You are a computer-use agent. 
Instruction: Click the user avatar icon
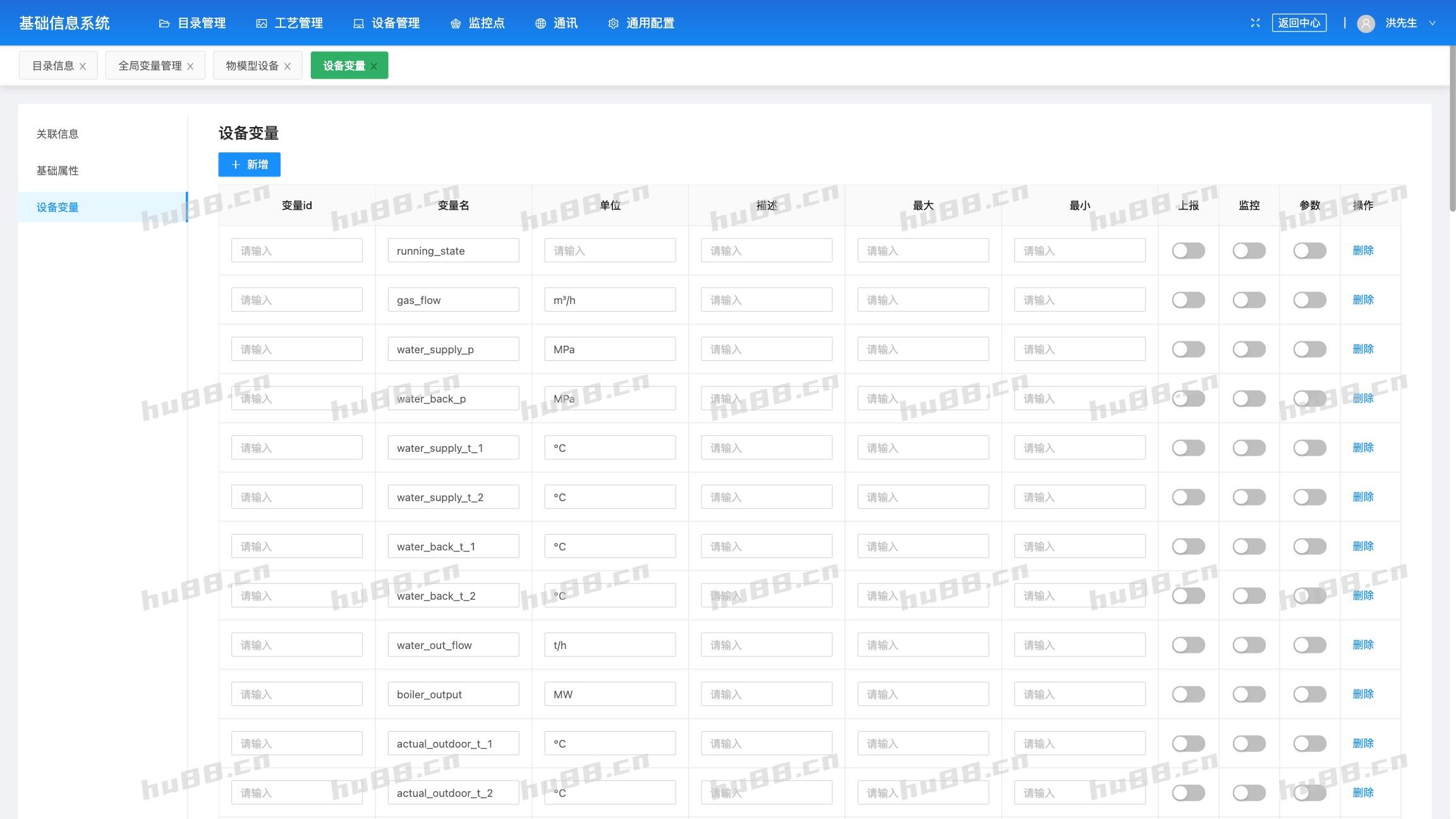[x=1366, y=23]
